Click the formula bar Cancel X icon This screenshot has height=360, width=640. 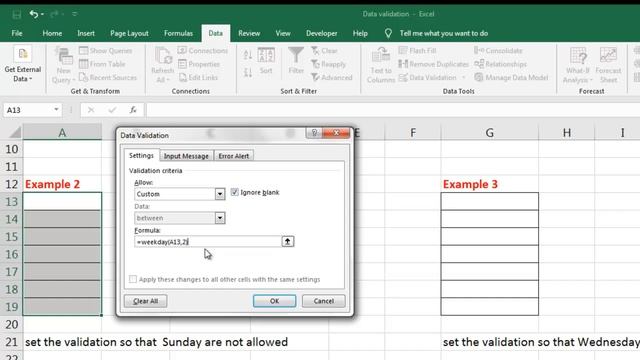click(x=91, y=110)
